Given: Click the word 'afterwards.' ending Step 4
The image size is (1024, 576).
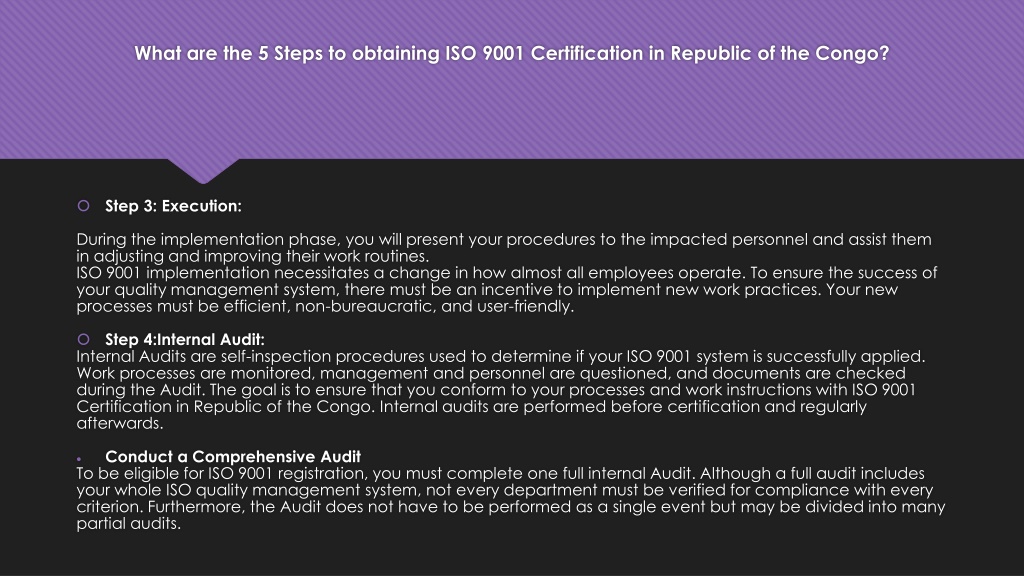Looking at the screenshot, I should [x=120, y=423].
